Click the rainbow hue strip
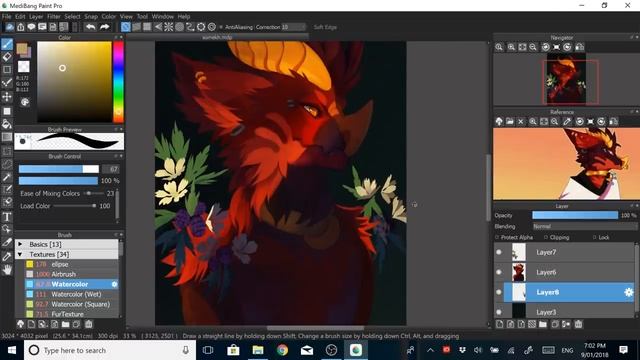 (x=118, y=82)
